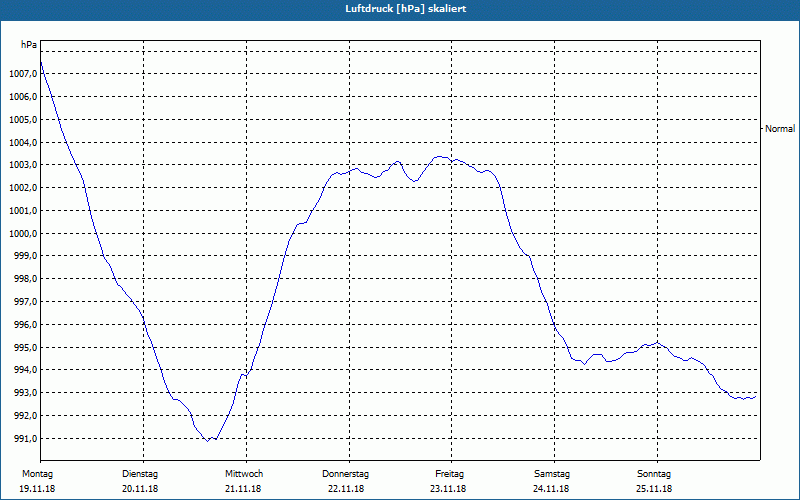Click the 1005,0 axis value
This screenshot has width=800, height=500.
[23, 120]
